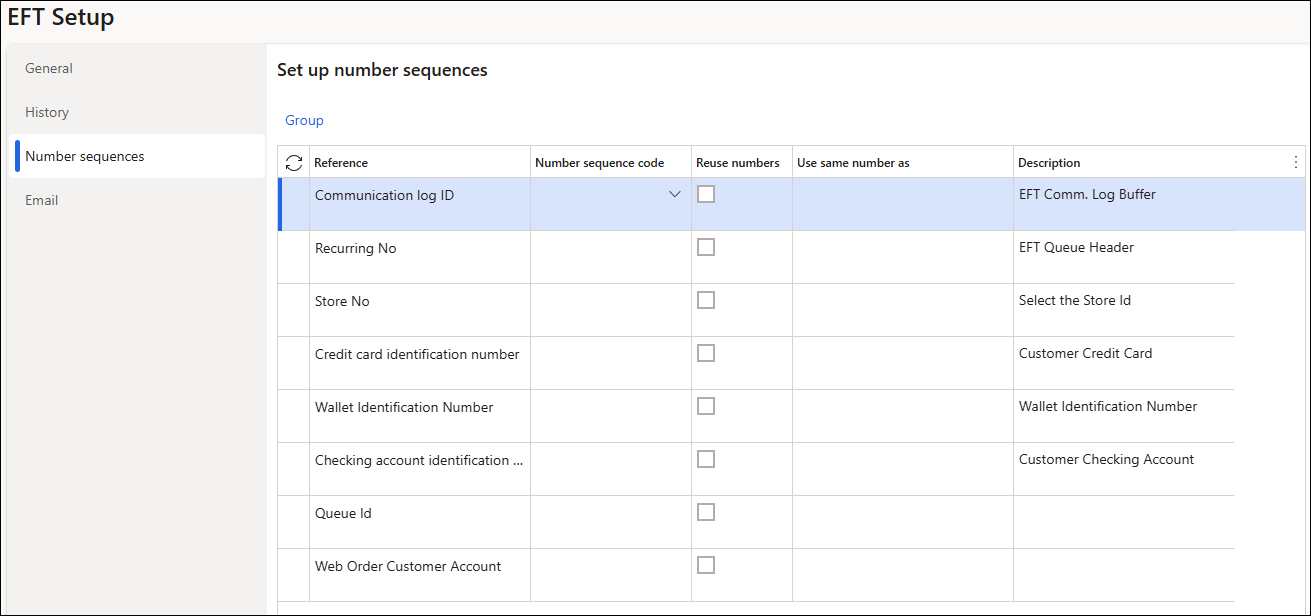Select the Number sequences tab
1311x616 pixels.
point(137,156)
